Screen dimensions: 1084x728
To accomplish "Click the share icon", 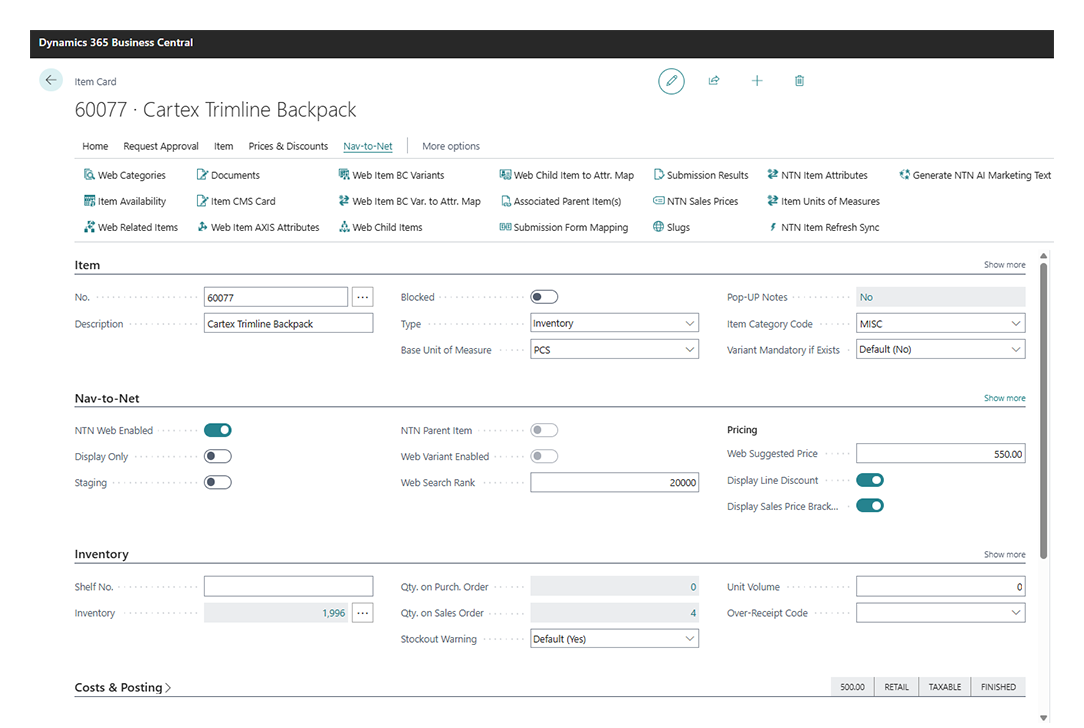I will 714,81.
